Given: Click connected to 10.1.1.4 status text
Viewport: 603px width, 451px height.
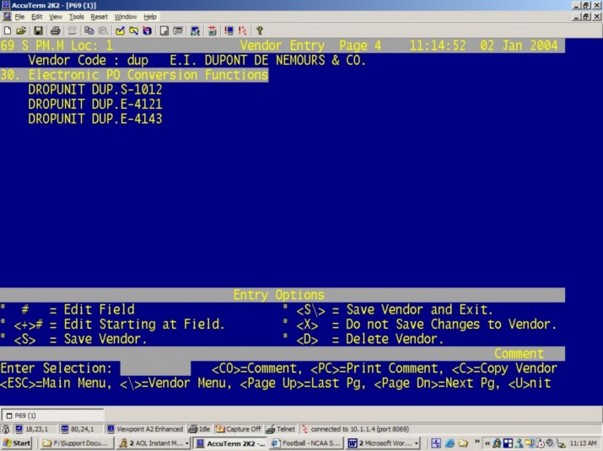Looking at the screenshot, I should point(360,429).
